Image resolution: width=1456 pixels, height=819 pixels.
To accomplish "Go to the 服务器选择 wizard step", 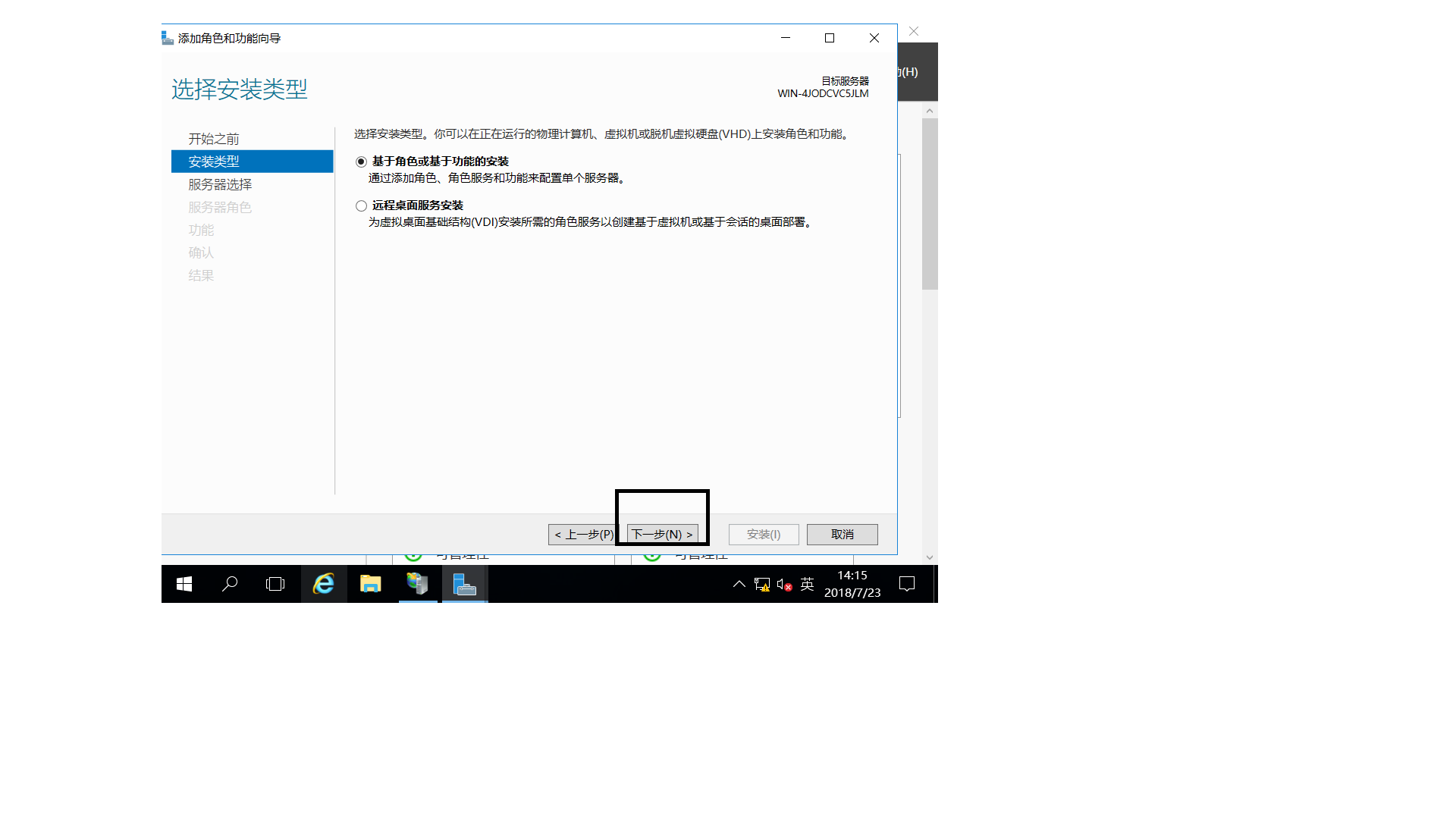I will point(220,184).
